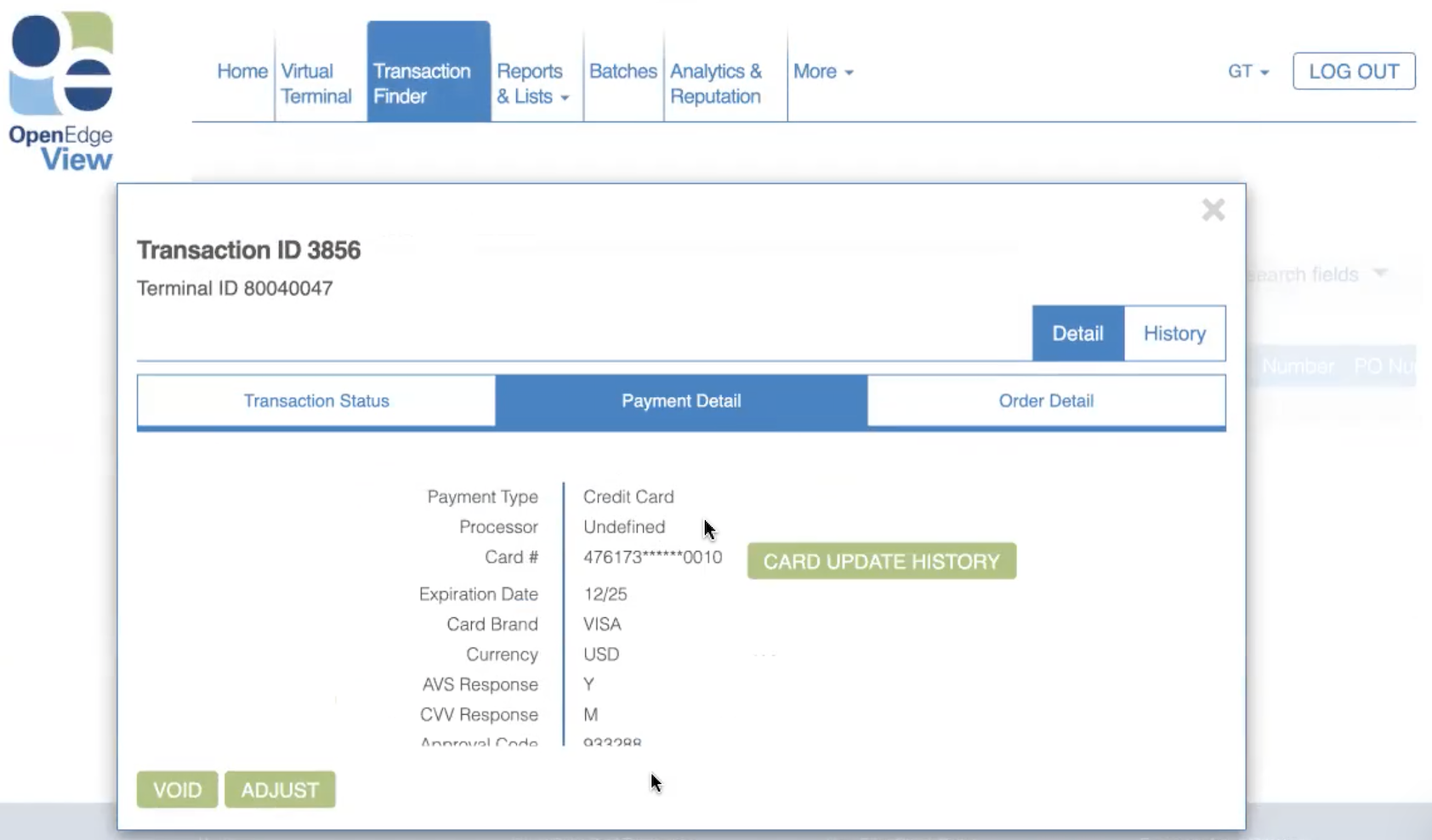
Task: Go to Virtual Terminal
Action: click(x=315, y=83)
